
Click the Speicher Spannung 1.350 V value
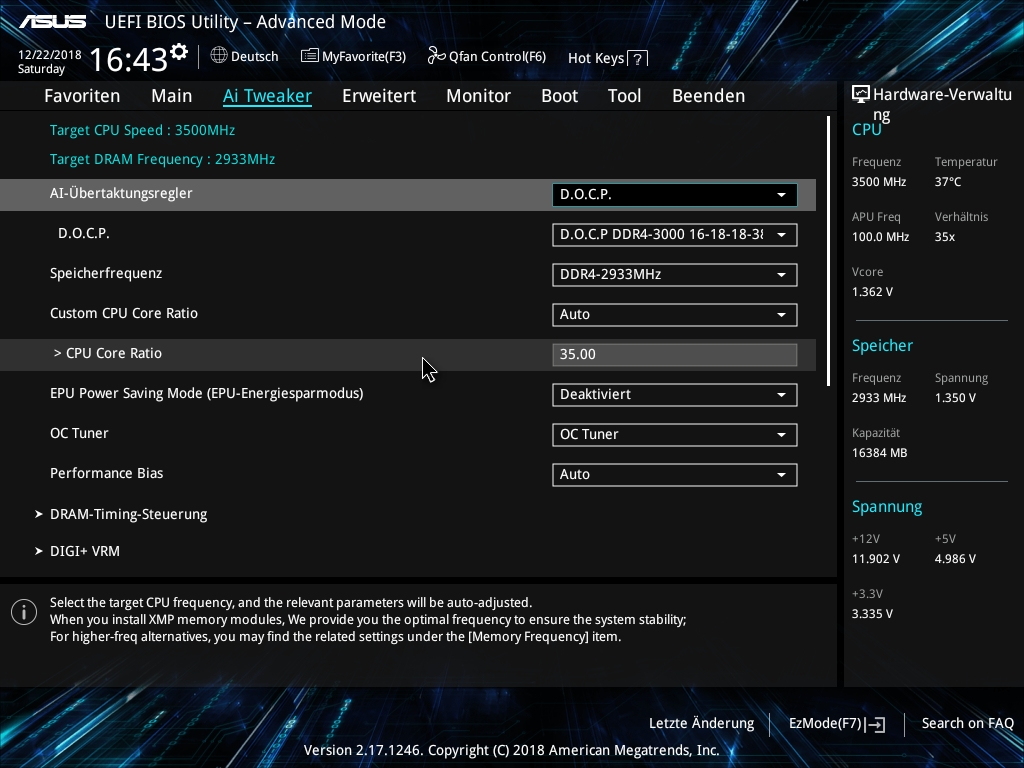pyautogui.click(x=955, y=398)
